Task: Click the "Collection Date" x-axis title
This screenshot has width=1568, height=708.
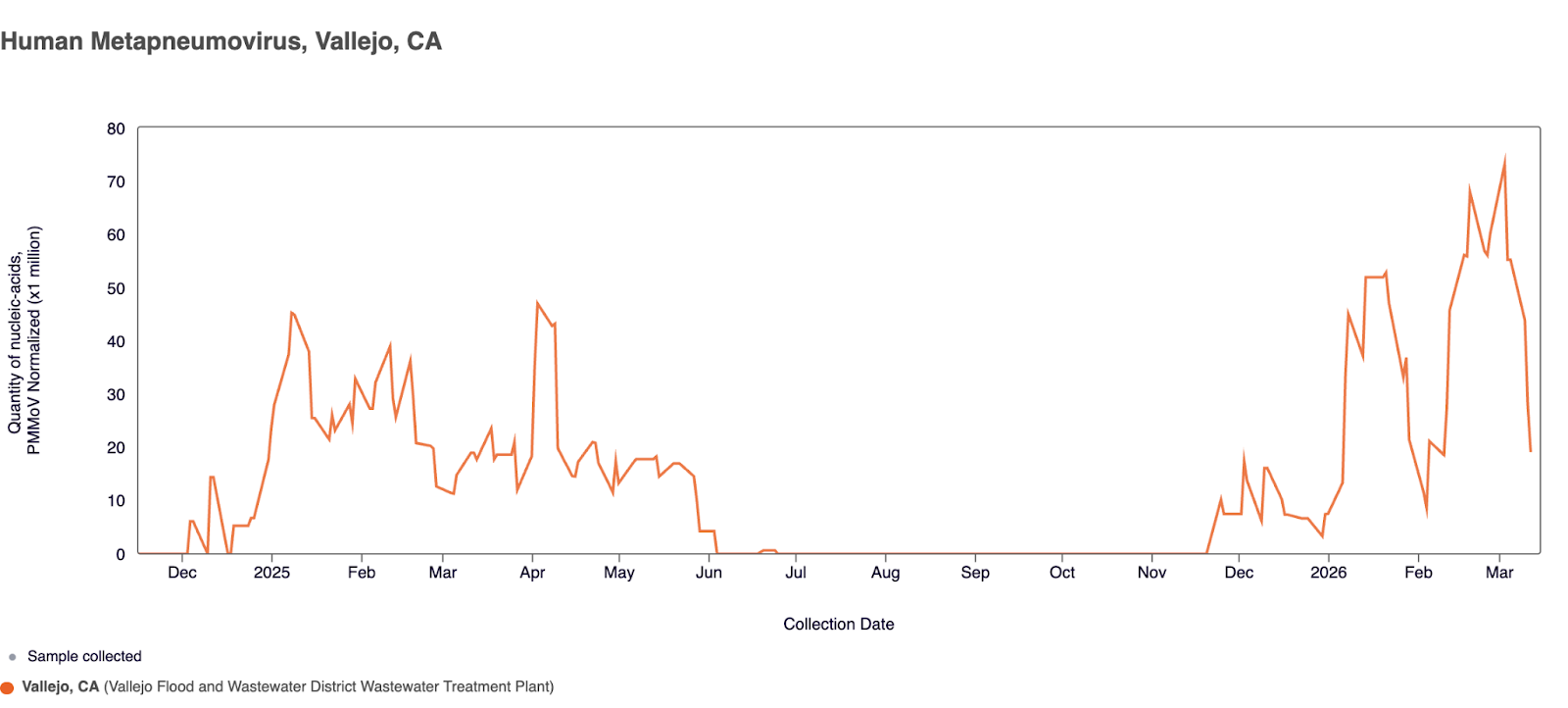Action: tap(838, 625)
